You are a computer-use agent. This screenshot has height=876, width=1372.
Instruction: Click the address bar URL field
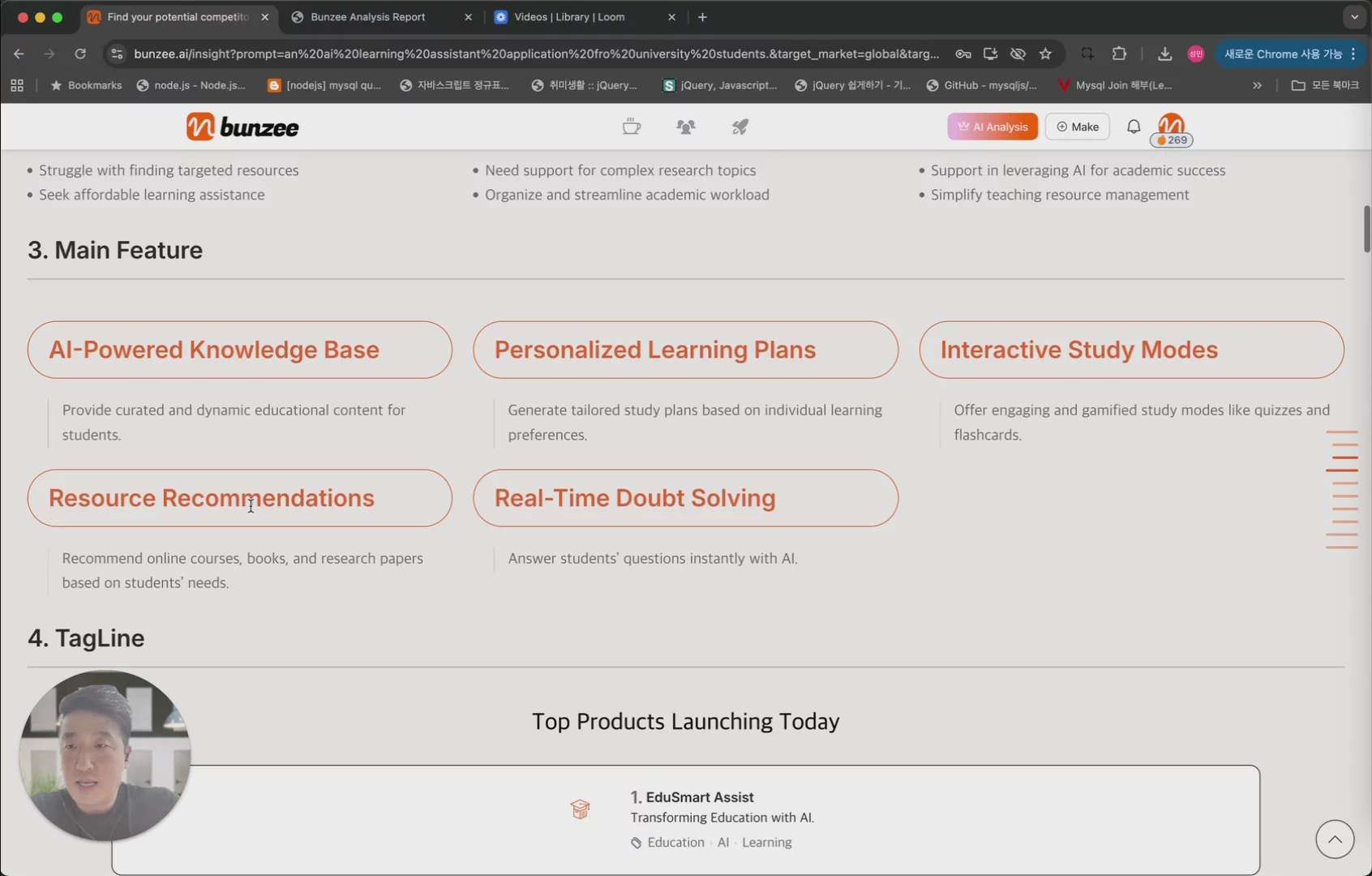(x=535, y=54)
